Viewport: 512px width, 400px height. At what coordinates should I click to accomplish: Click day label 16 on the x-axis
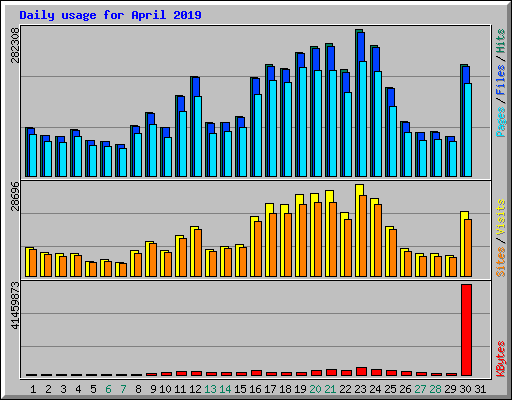(x=255, y=389)
